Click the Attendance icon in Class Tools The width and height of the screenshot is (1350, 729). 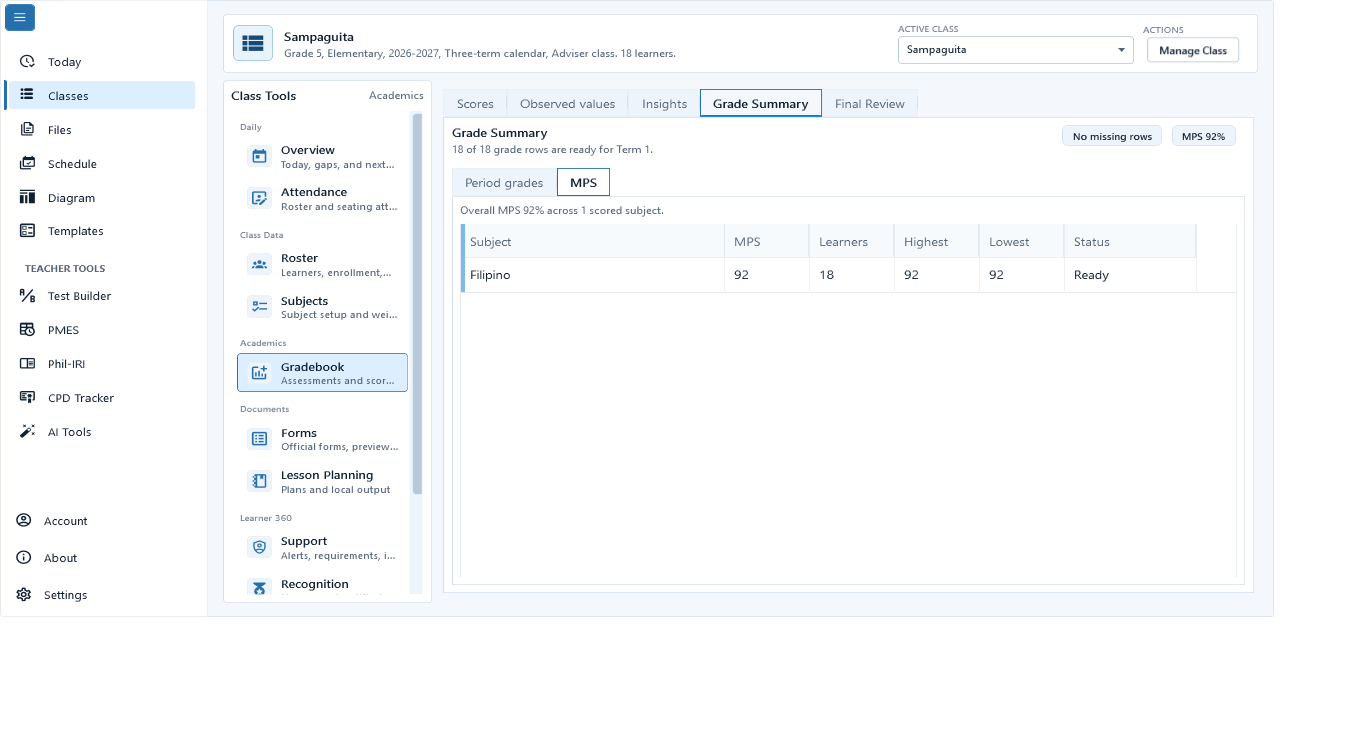point(260,198)
